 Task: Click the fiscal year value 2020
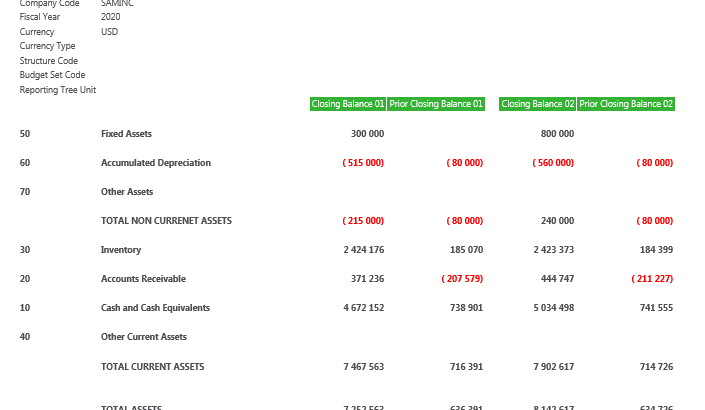click(x=111, y=17)
